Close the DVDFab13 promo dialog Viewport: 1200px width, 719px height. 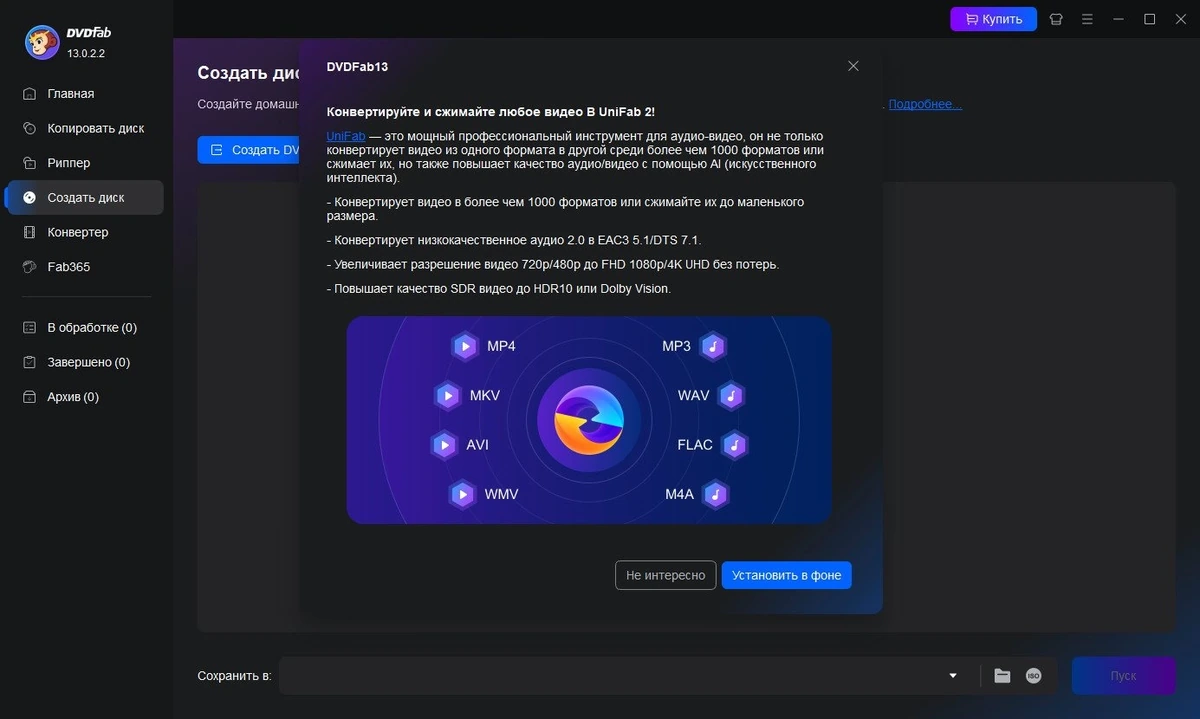point(853,66)
